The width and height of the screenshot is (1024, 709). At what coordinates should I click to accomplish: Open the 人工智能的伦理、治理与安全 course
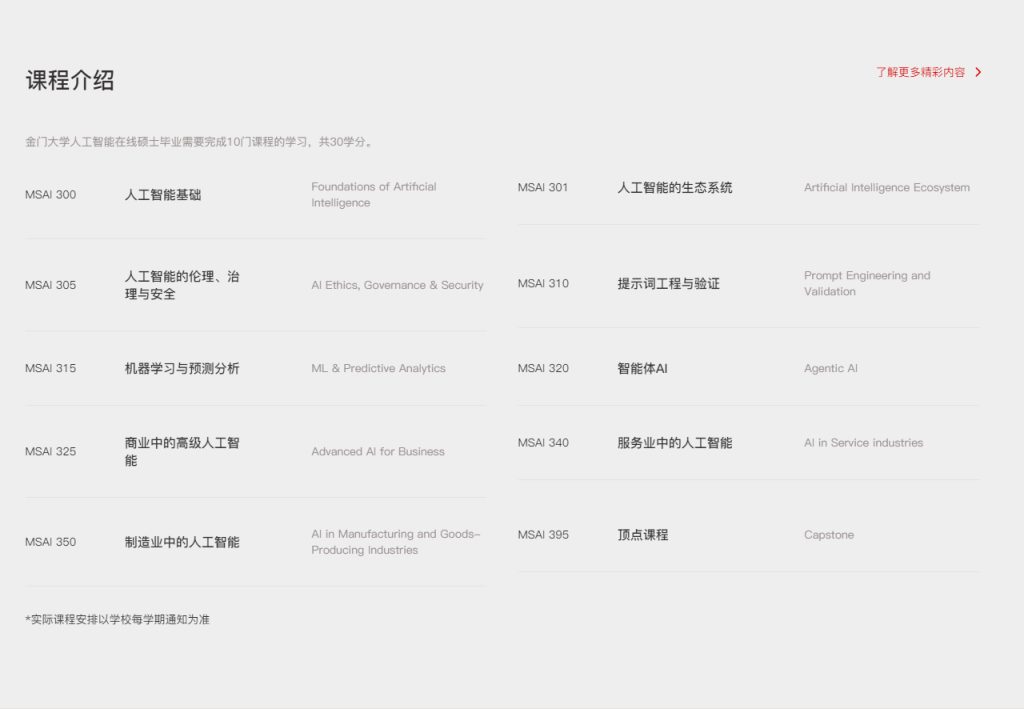(x=182, y=285)
